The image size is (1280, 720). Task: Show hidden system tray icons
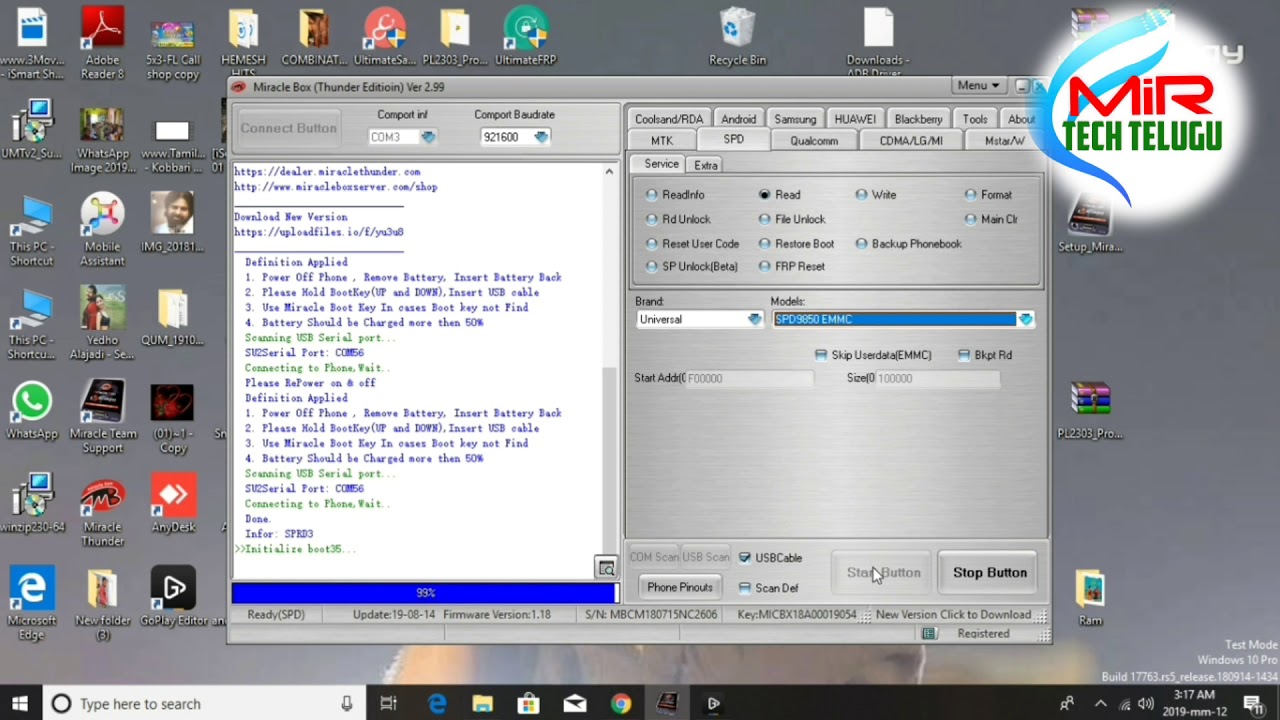[x=1101, y=704]
